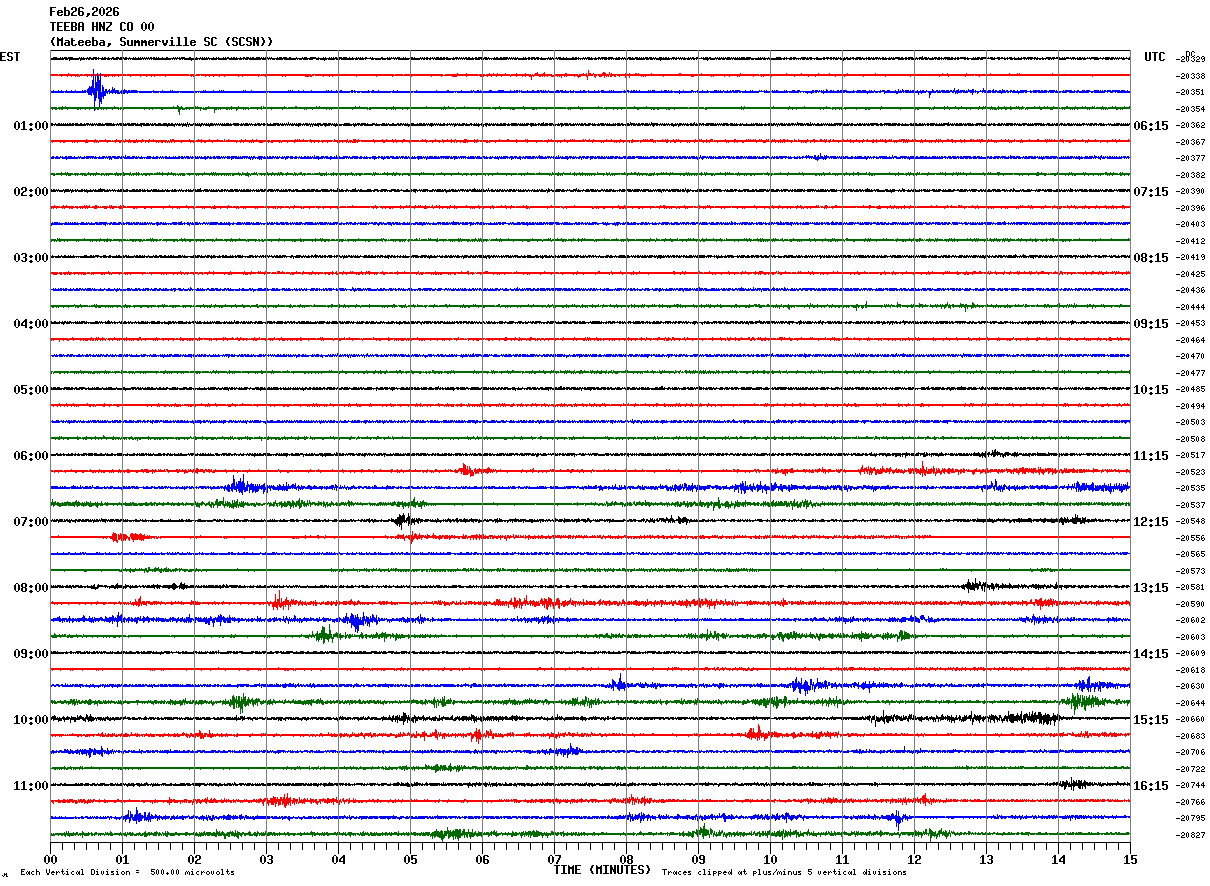Click the DC offset value "-20517"

[1191, 455]
